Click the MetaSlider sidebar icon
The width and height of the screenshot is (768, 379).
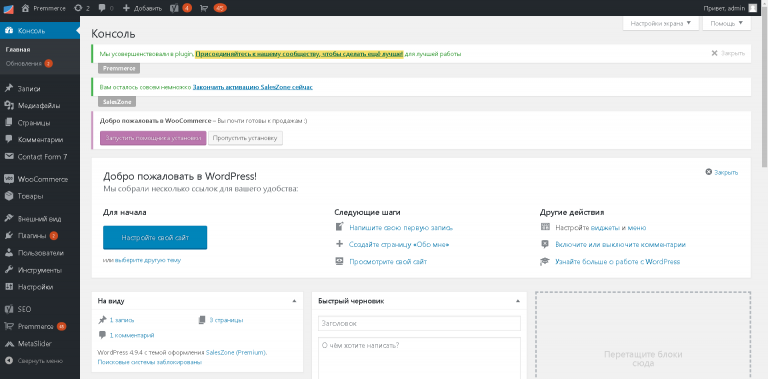(x=8, y=344)
